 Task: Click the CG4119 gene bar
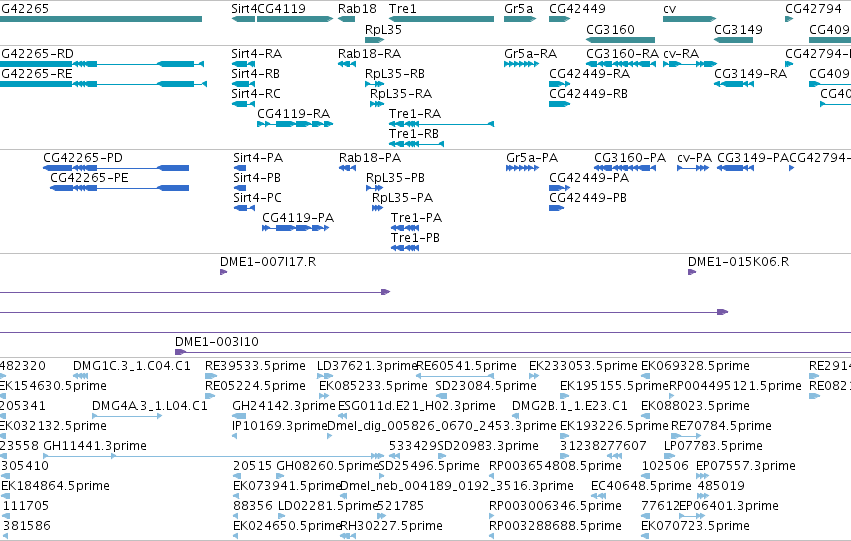(x=295, y=19)
